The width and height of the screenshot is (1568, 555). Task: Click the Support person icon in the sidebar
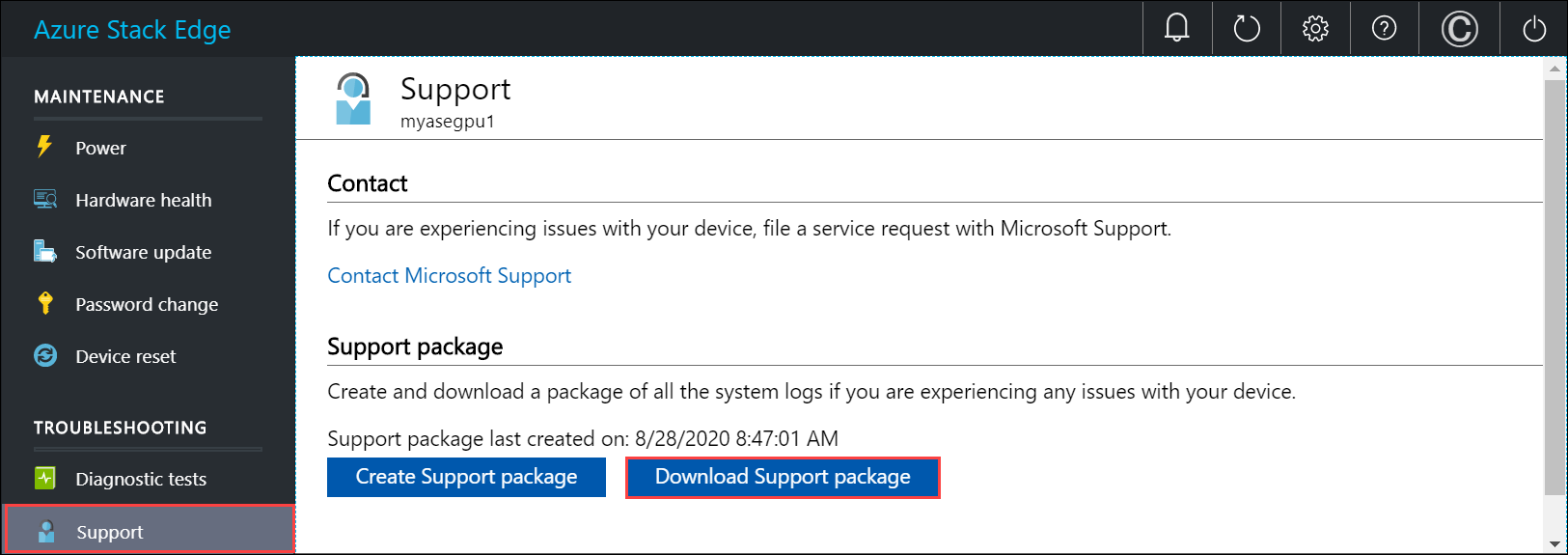[x=45, y=531]
